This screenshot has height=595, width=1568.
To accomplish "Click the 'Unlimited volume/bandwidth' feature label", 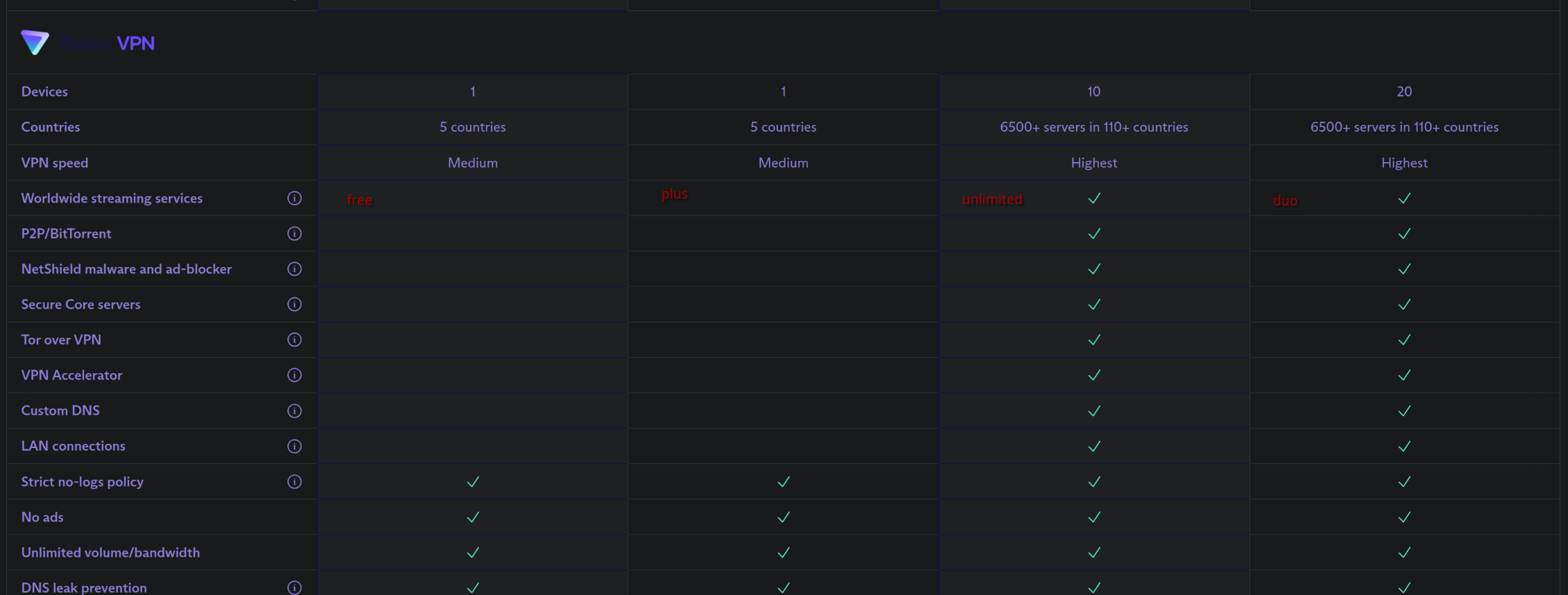I will [110, 553].
